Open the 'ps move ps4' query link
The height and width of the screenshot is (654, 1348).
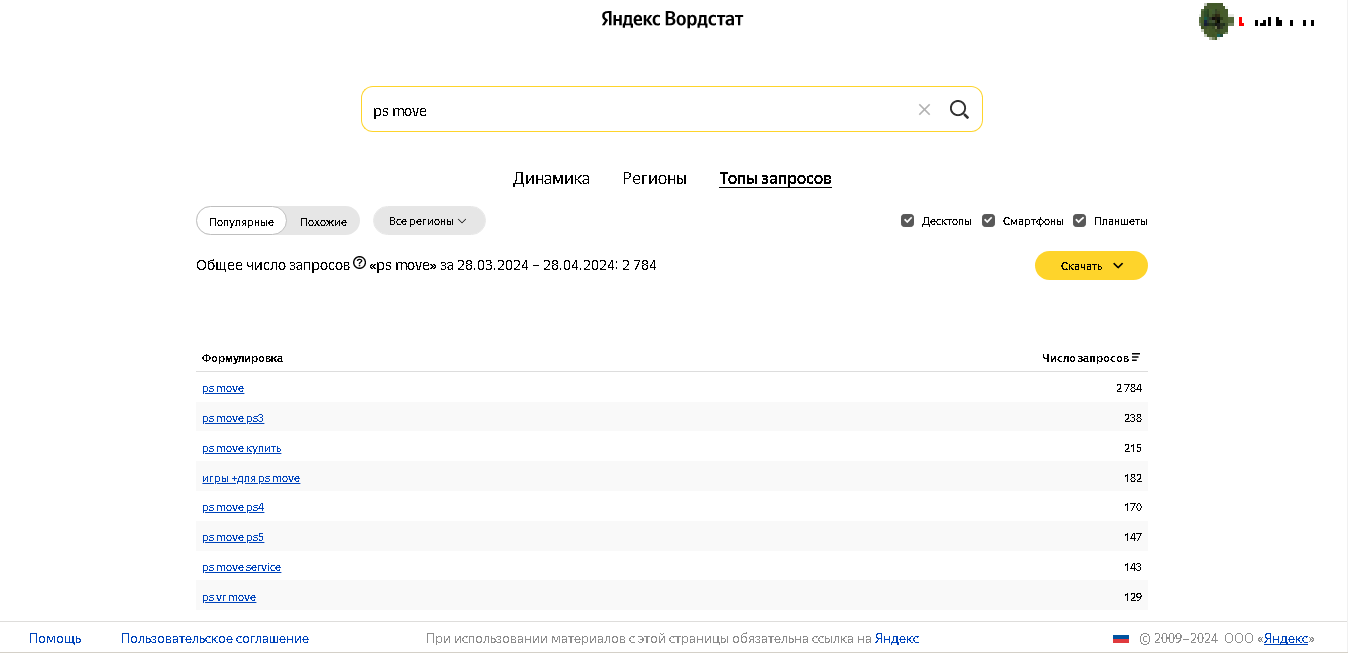tap(233, 507)
